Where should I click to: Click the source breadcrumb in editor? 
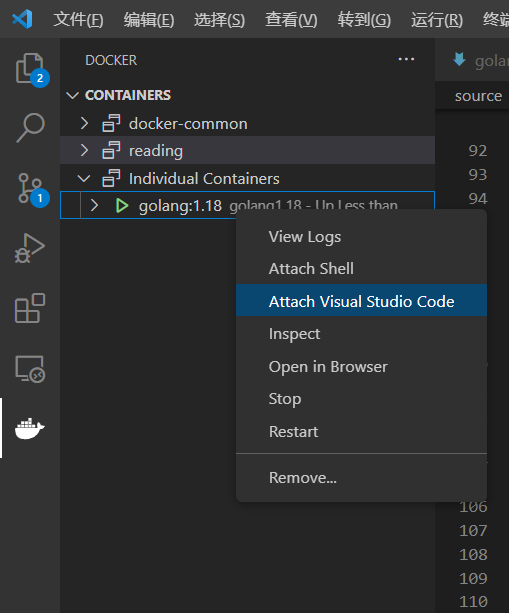pos(478,96)
